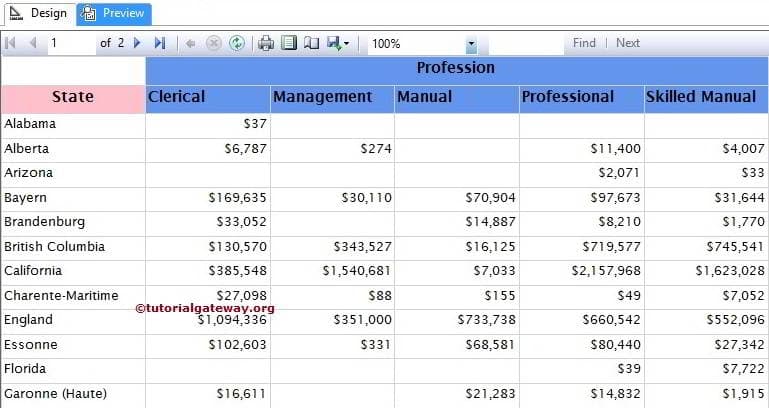Click the current page number field

70,43
